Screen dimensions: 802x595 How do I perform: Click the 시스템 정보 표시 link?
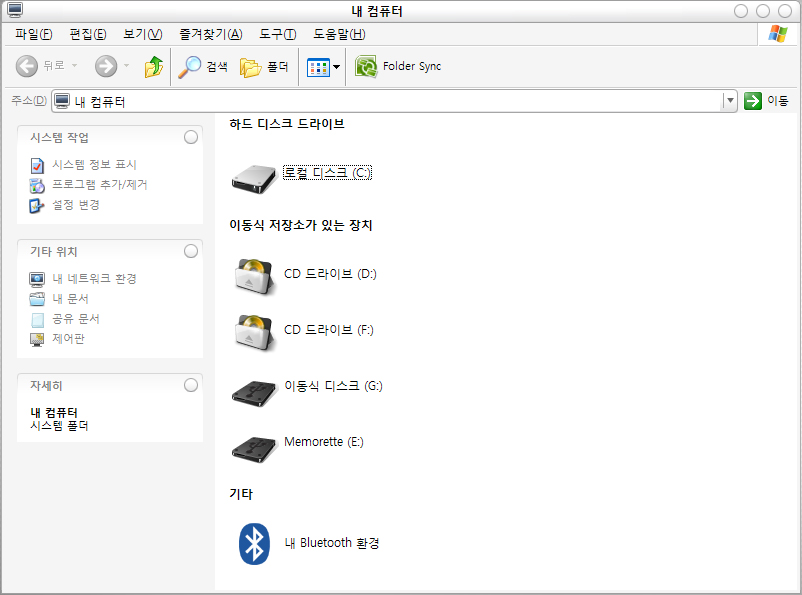(x=95, y=165)
